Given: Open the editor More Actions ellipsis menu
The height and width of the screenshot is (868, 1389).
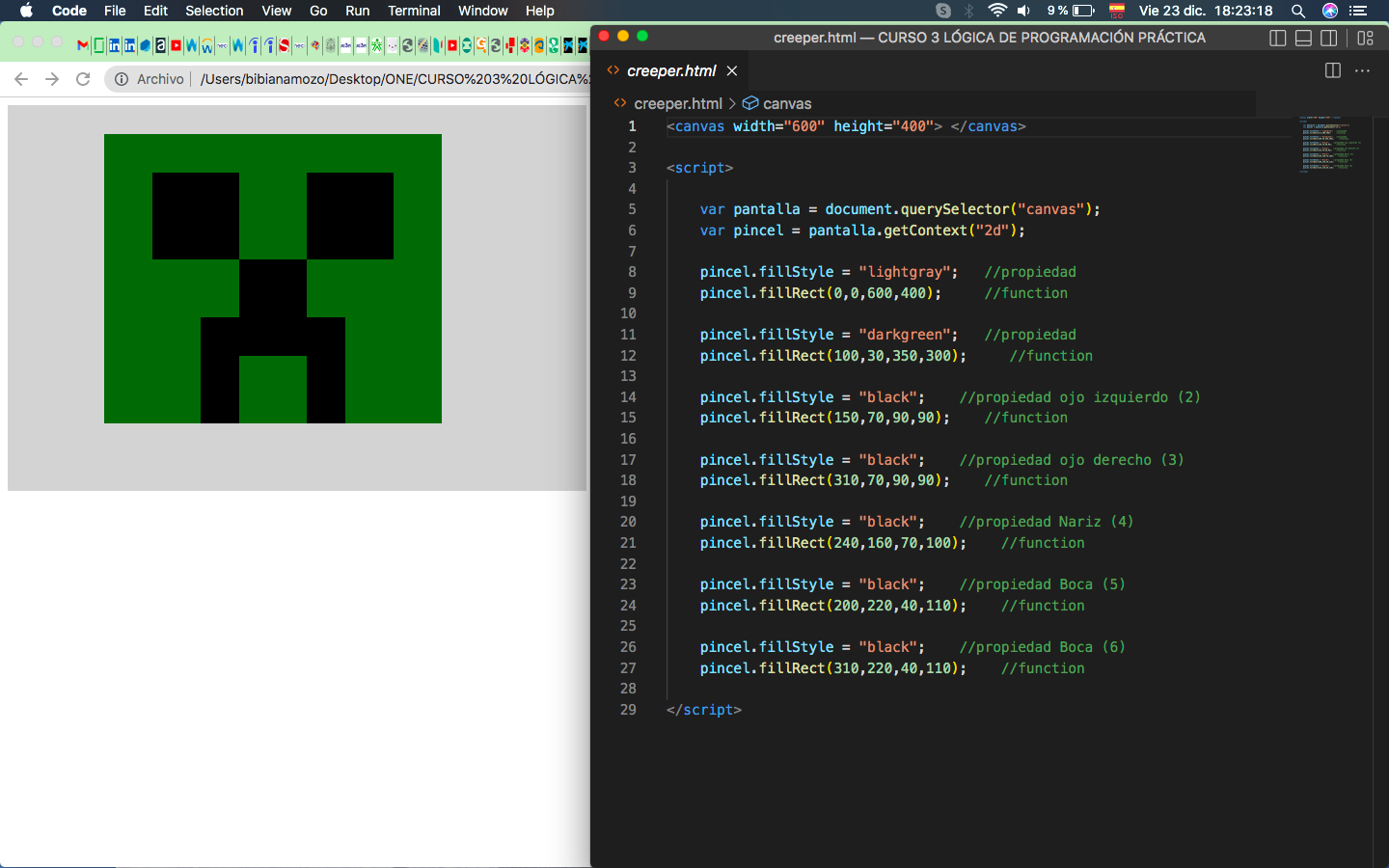Looking at the screenshot, I should (1362, 70).
